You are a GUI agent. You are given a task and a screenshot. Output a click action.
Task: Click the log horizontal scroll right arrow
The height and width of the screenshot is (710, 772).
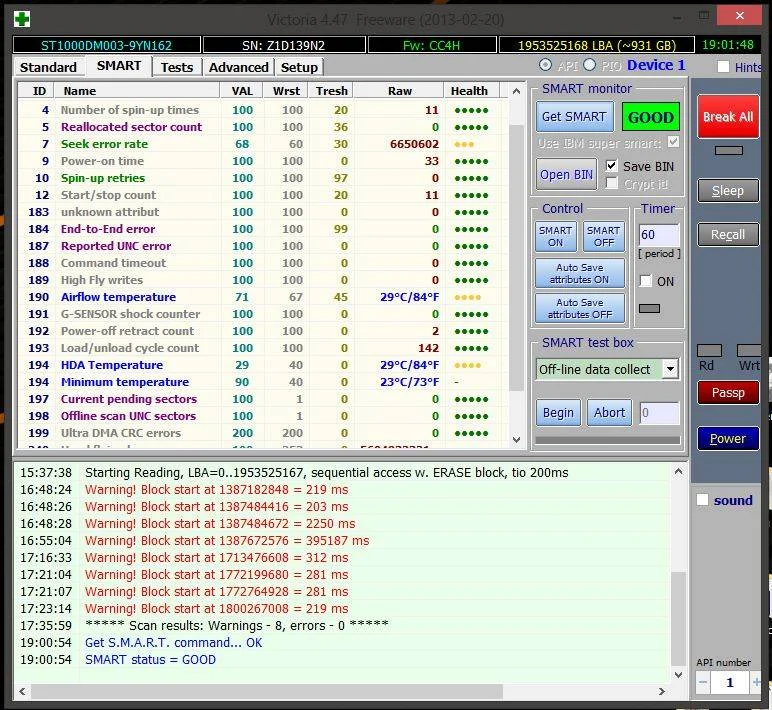pos(662,691)
